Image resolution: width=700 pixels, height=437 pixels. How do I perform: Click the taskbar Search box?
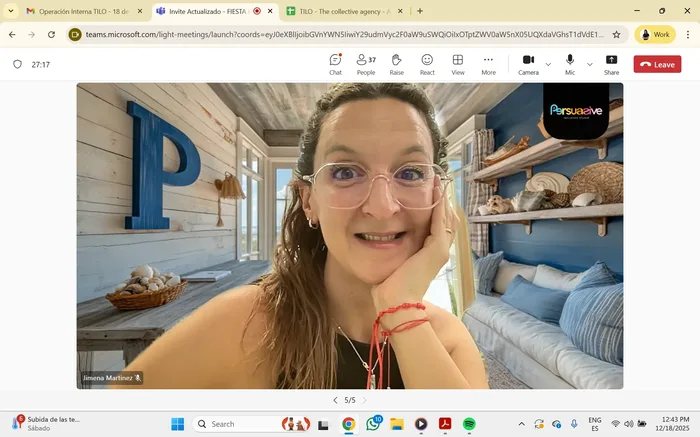coord(251,424)
